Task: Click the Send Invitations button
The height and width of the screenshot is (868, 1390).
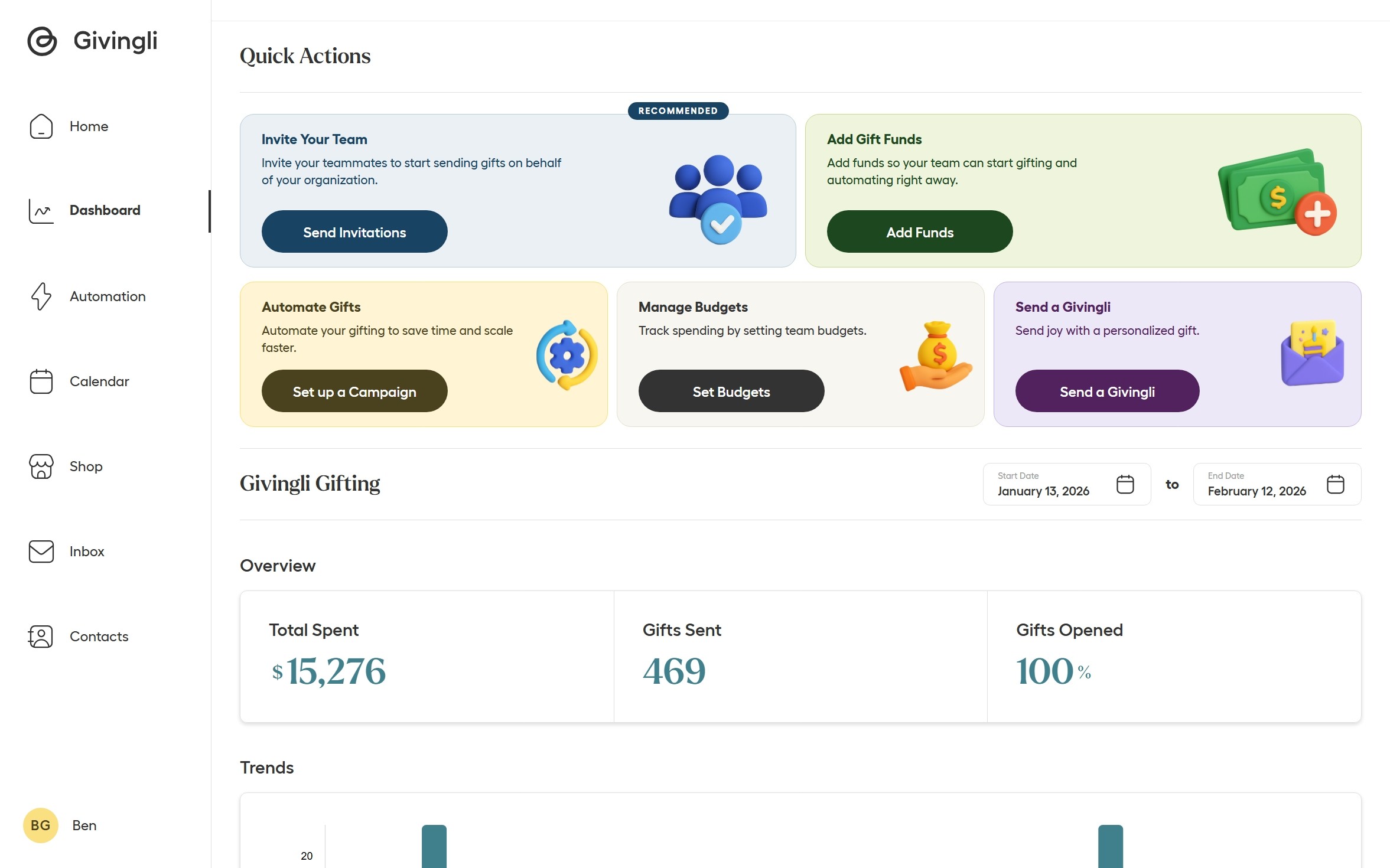Action: 354,231
